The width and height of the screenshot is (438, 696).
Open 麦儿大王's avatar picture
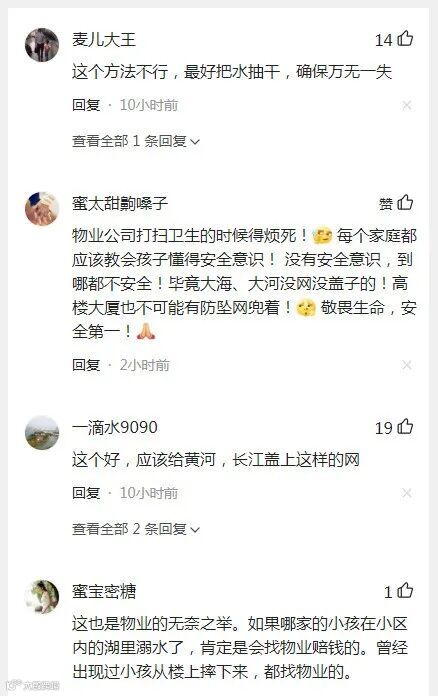[x=42, y=45]
